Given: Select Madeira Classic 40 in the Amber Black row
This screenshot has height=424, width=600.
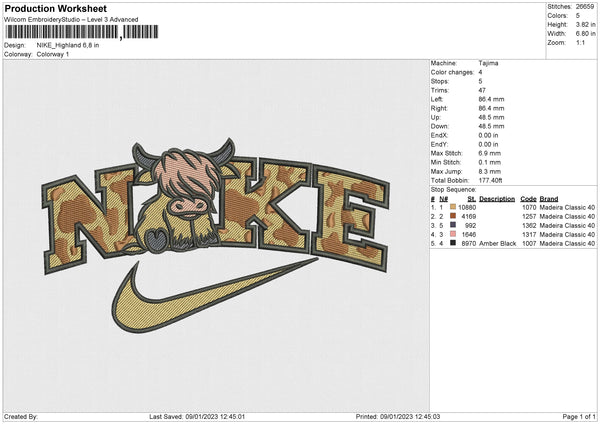Looking at the screenshot, I should (567, 243).
